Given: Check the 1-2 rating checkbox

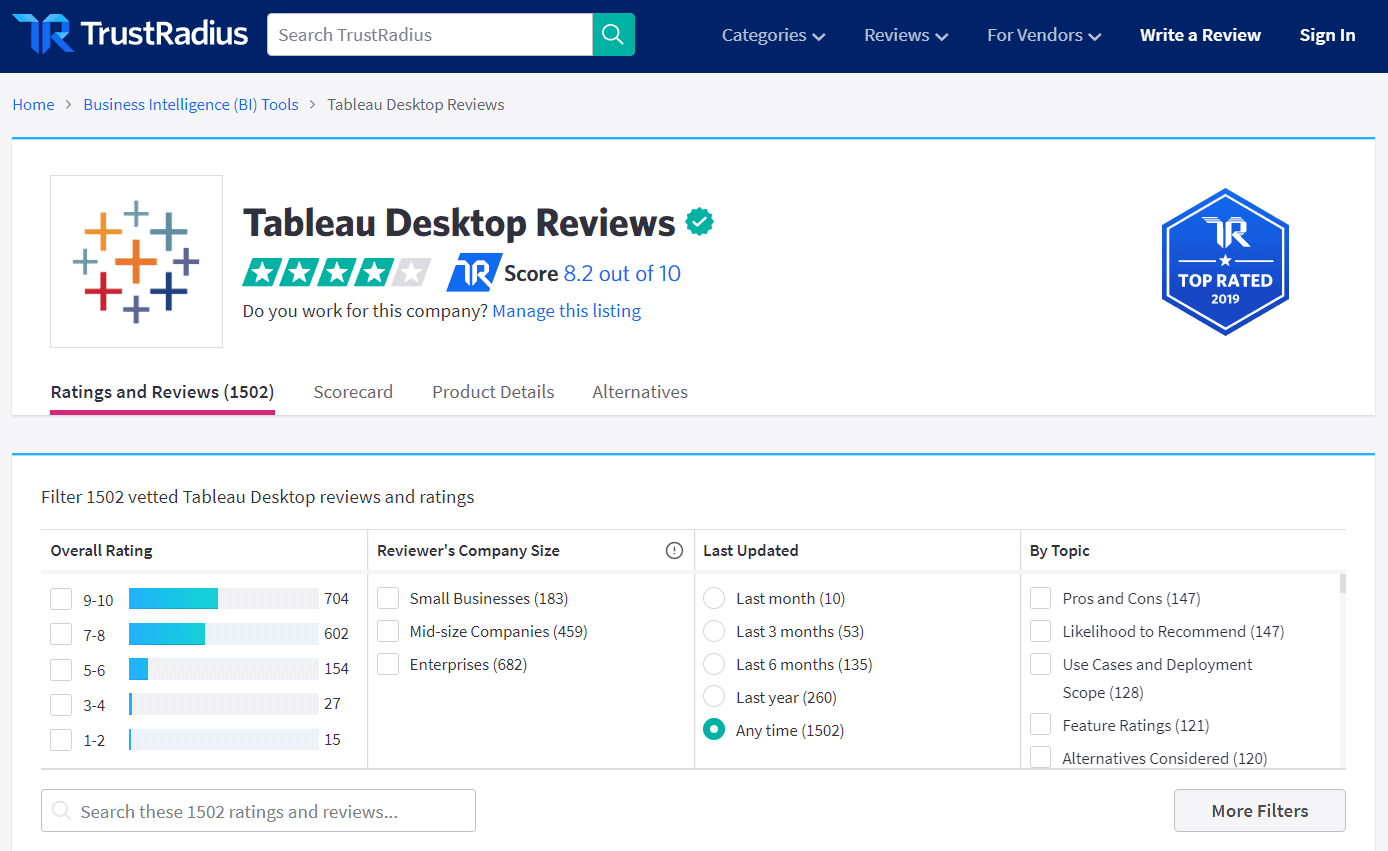Looking at the screenshot, I should click(x=61, y=740).
